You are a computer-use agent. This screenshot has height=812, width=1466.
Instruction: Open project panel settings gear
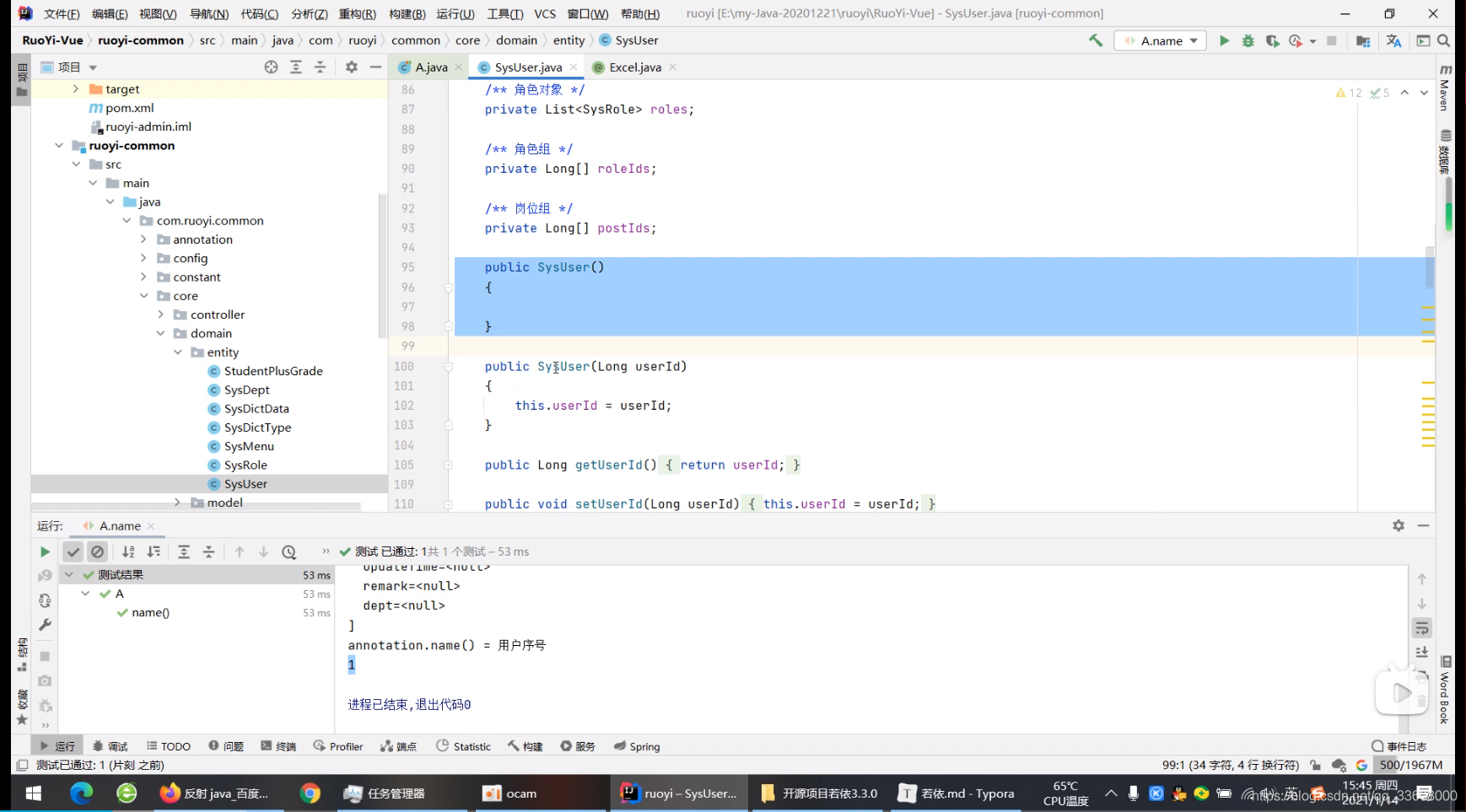coord(352,67)
